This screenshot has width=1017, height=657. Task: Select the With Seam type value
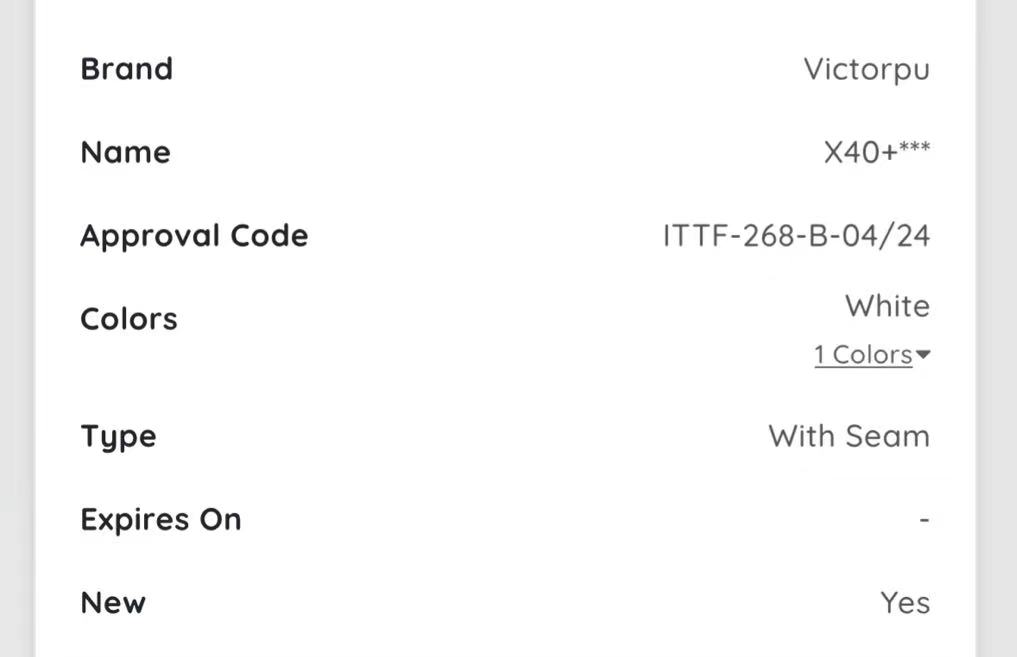[849, 436]
